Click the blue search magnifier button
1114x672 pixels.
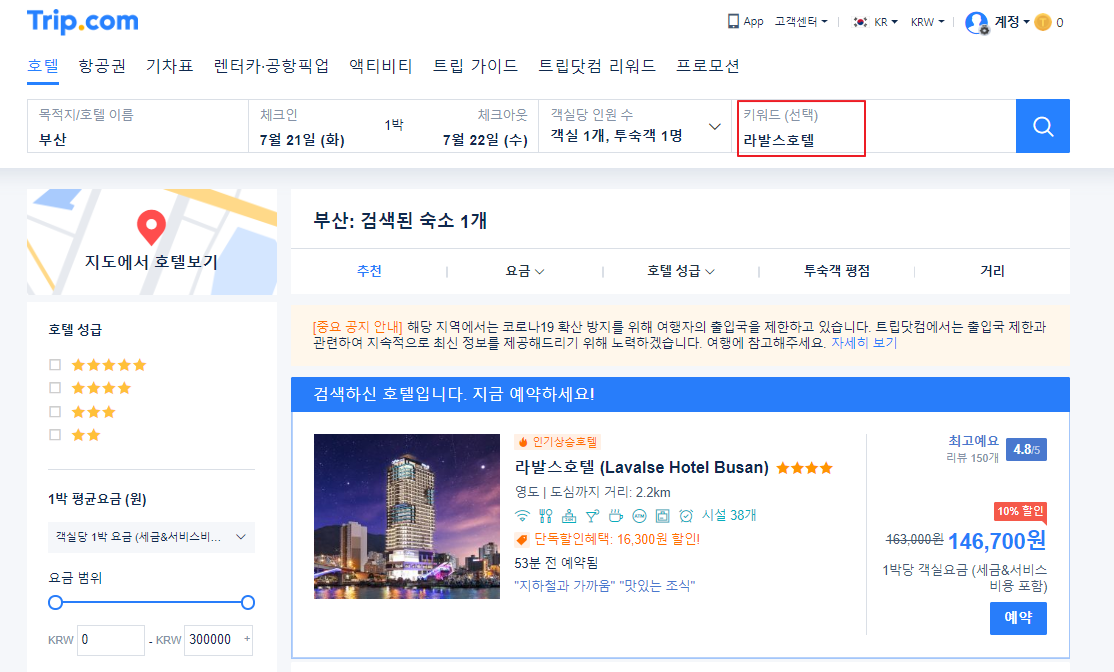tap(1042, 126)
